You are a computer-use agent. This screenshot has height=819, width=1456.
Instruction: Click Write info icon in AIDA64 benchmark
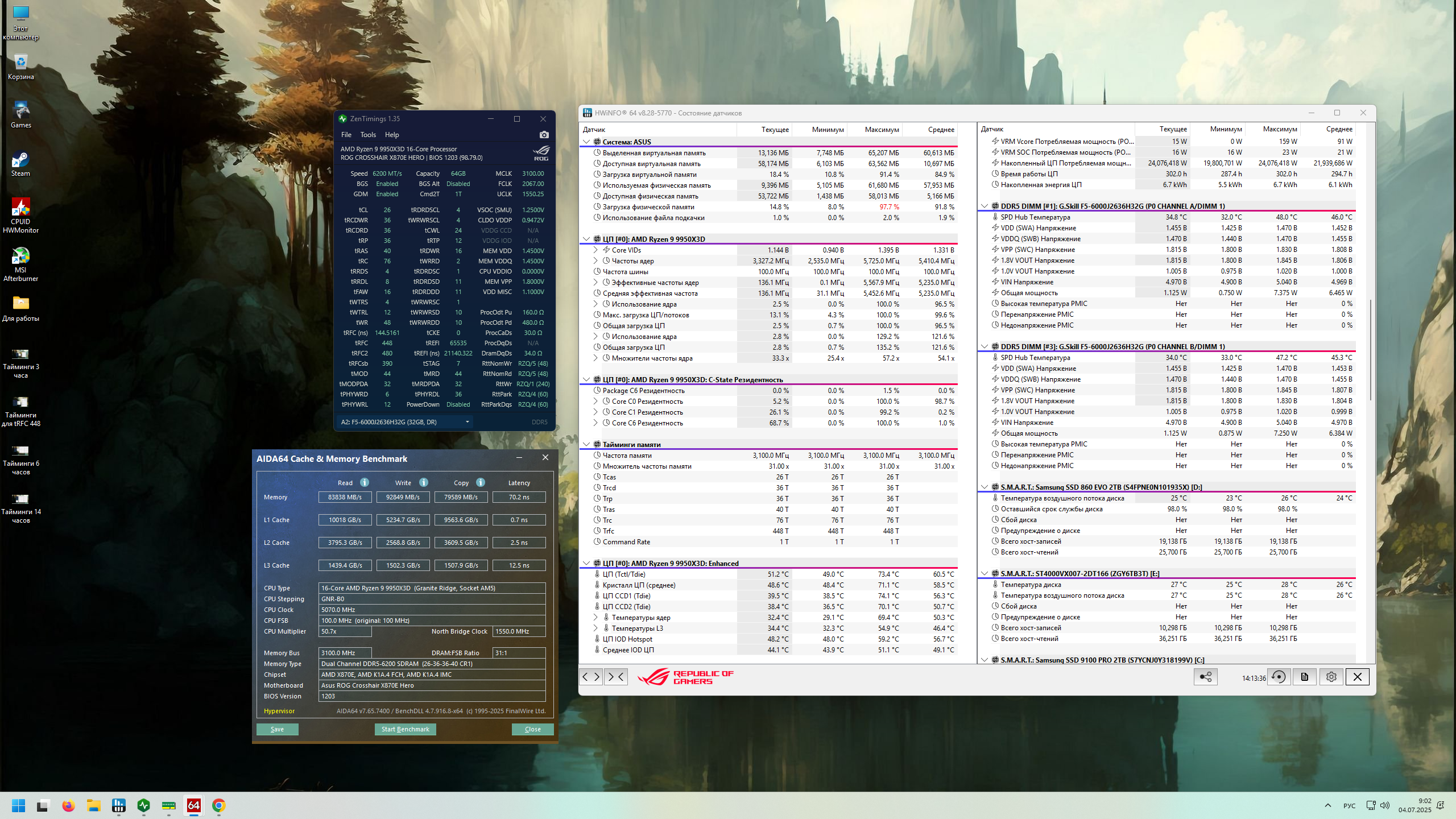(x=424, y=482)
